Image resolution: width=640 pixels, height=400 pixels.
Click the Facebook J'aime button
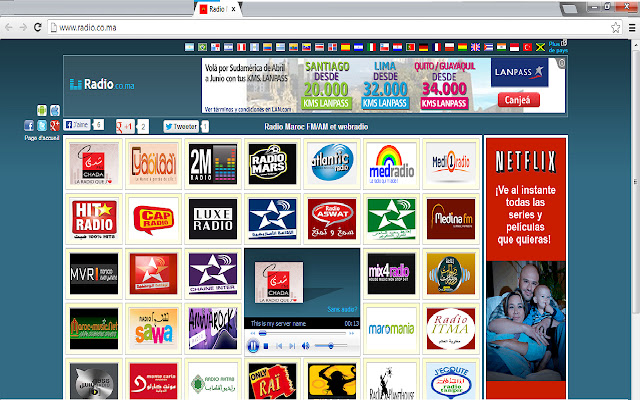77,125
